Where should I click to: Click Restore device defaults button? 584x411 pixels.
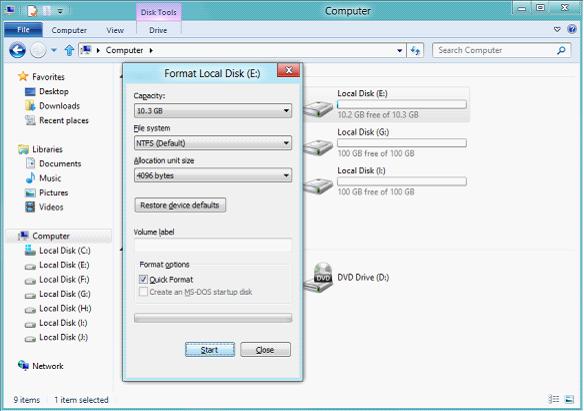coord(180,205)
